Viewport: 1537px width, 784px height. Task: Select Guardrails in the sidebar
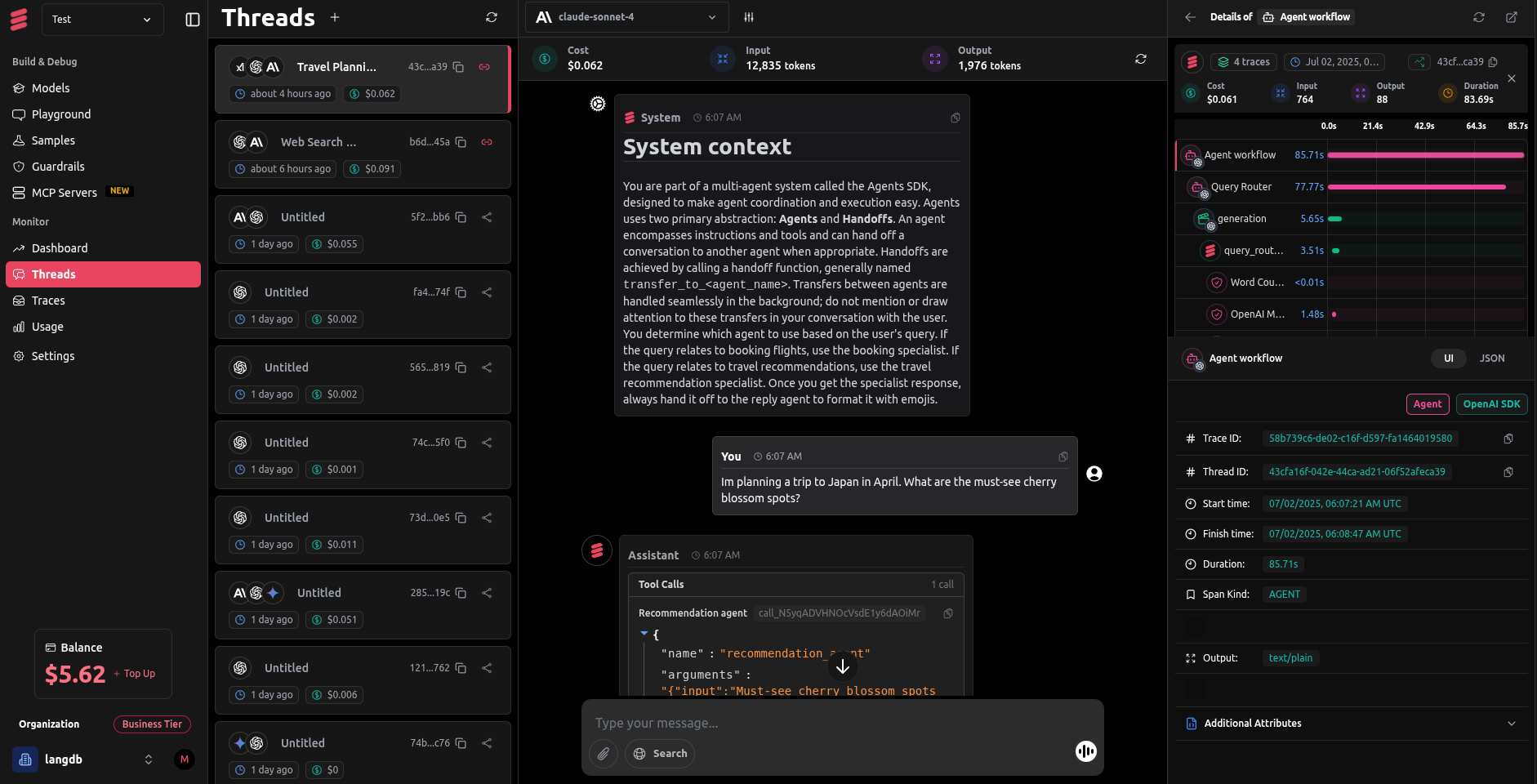[x=57, y=166]
